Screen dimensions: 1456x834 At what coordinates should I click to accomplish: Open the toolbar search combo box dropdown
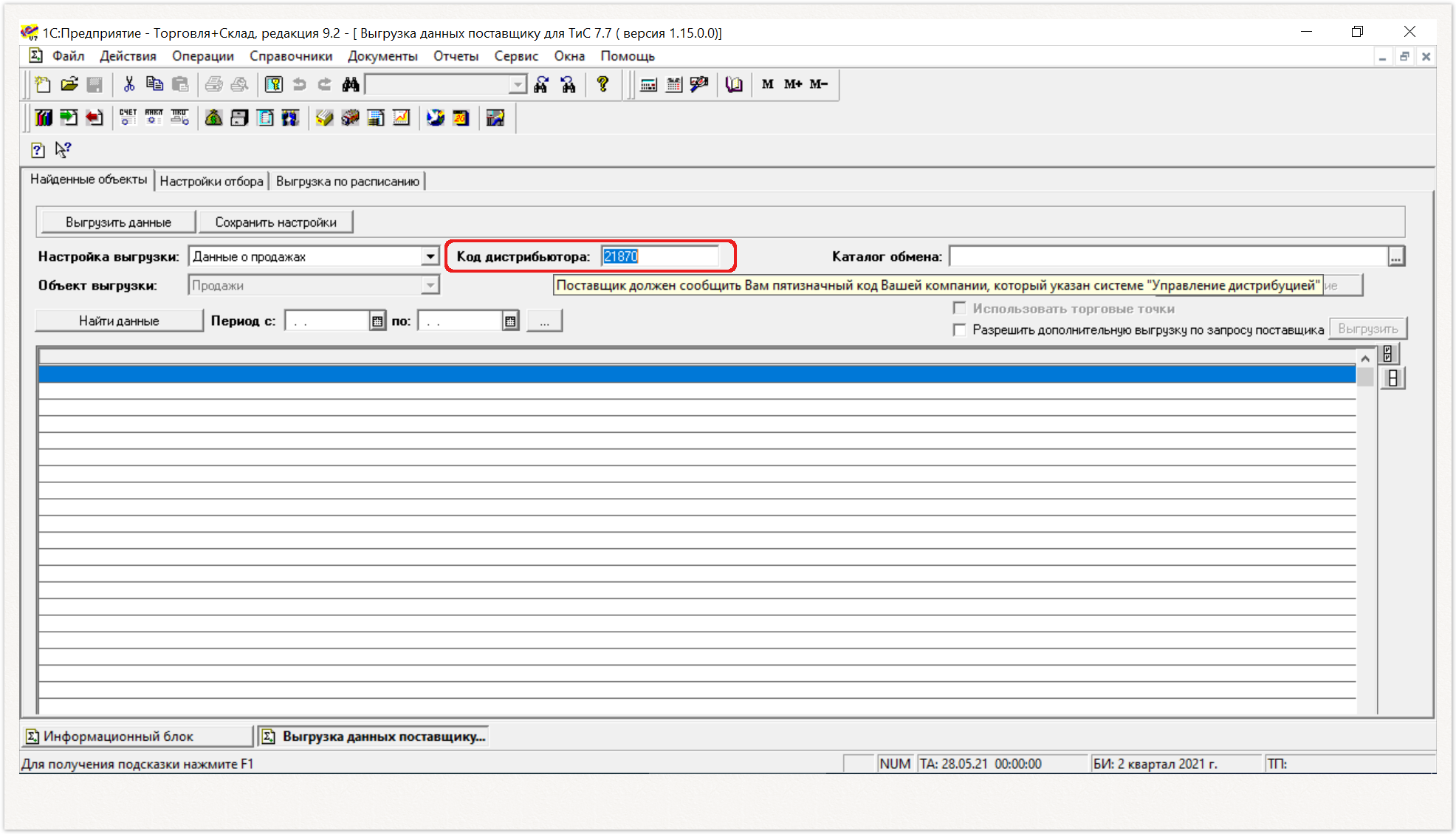[518, 85]
